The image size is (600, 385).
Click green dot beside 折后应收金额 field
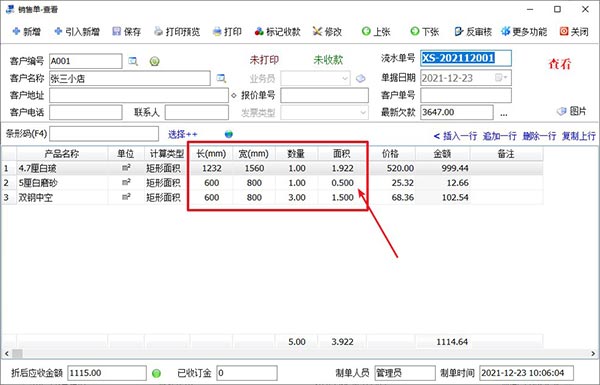[157, 373]
